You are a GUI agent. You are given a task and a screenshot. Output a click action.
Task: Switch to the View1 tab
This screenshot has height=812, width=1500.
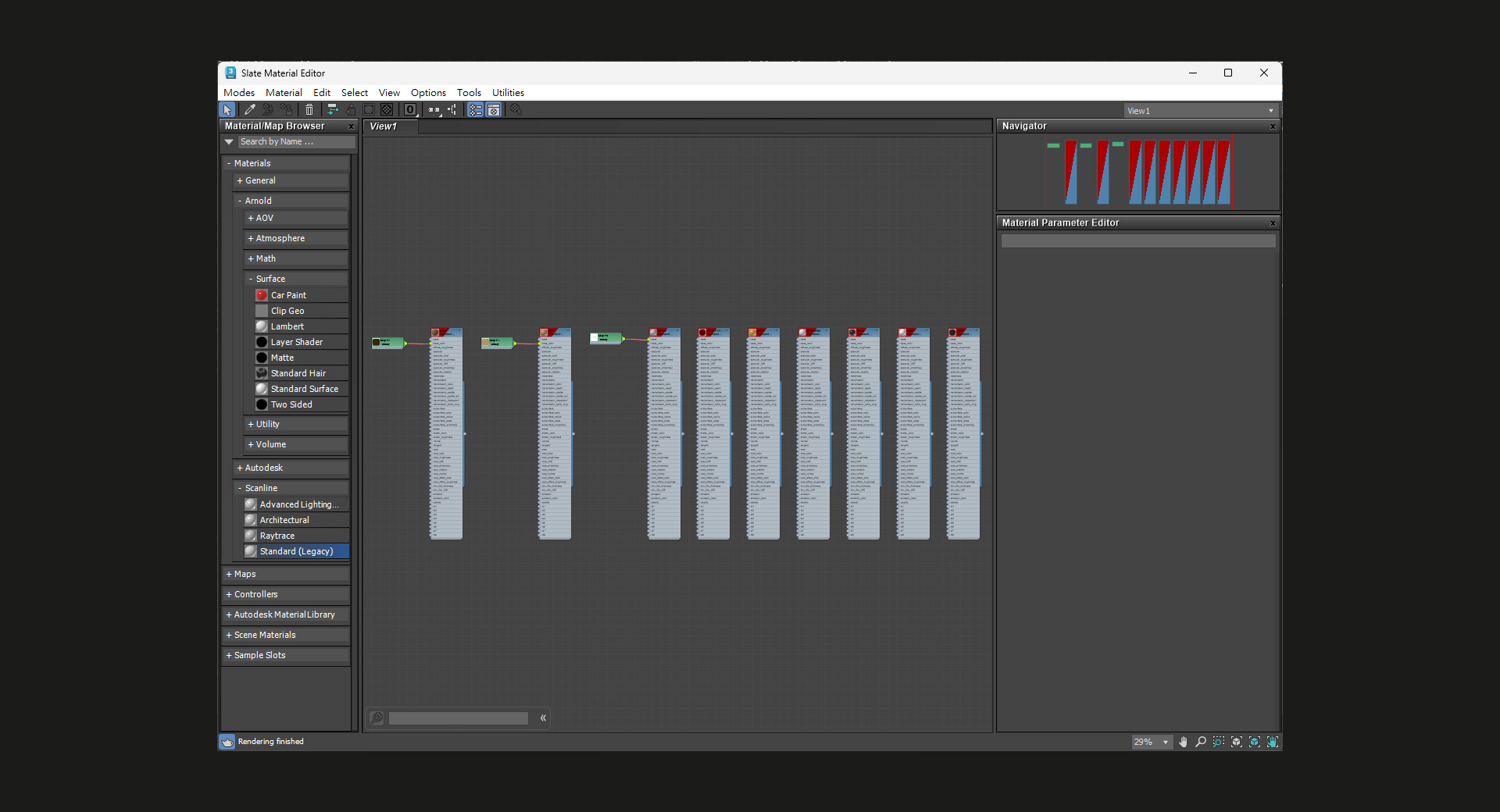tap(390, 126)
